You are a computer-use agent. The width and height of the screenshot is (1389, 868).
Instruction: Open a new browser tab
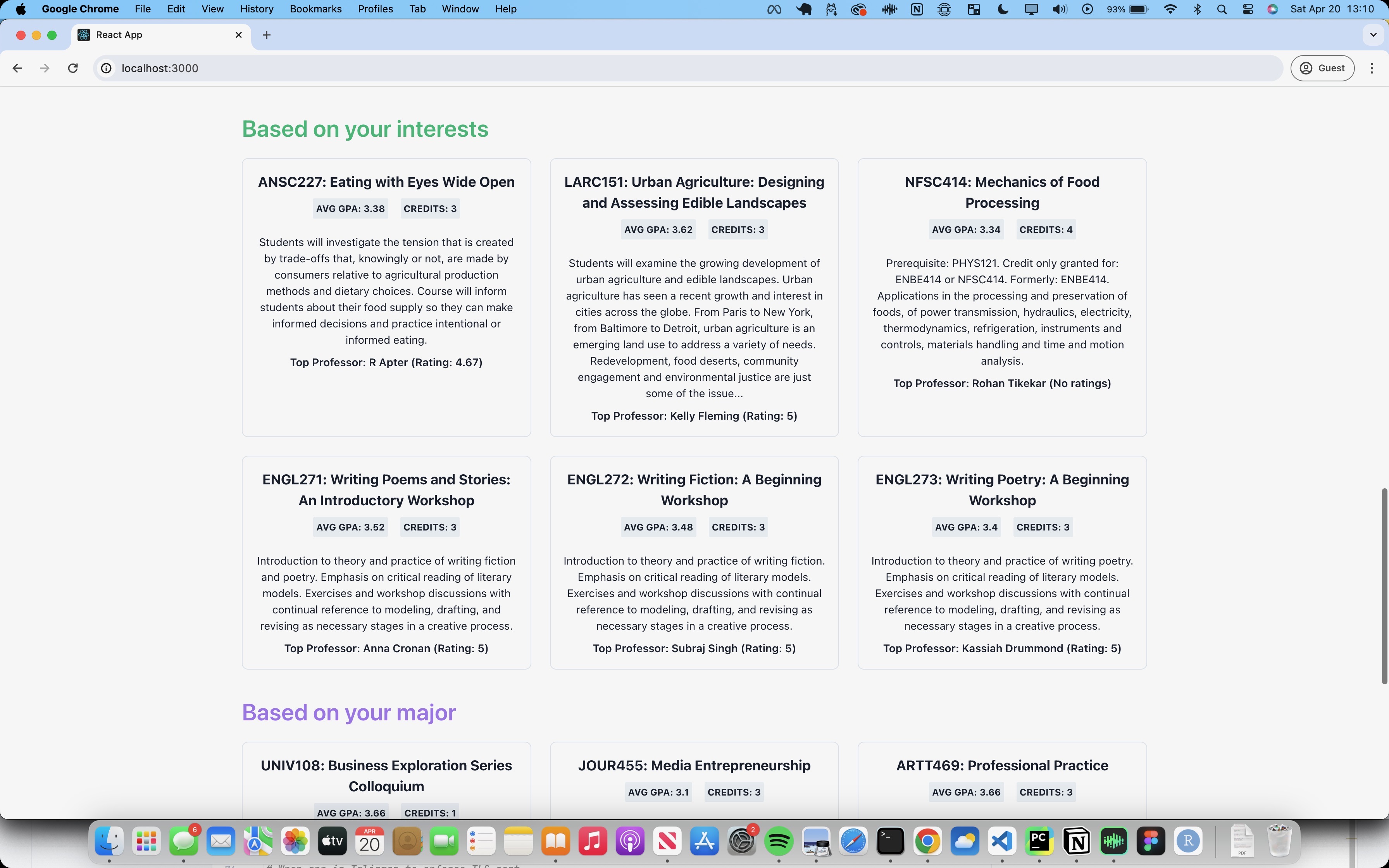point(266,35)
